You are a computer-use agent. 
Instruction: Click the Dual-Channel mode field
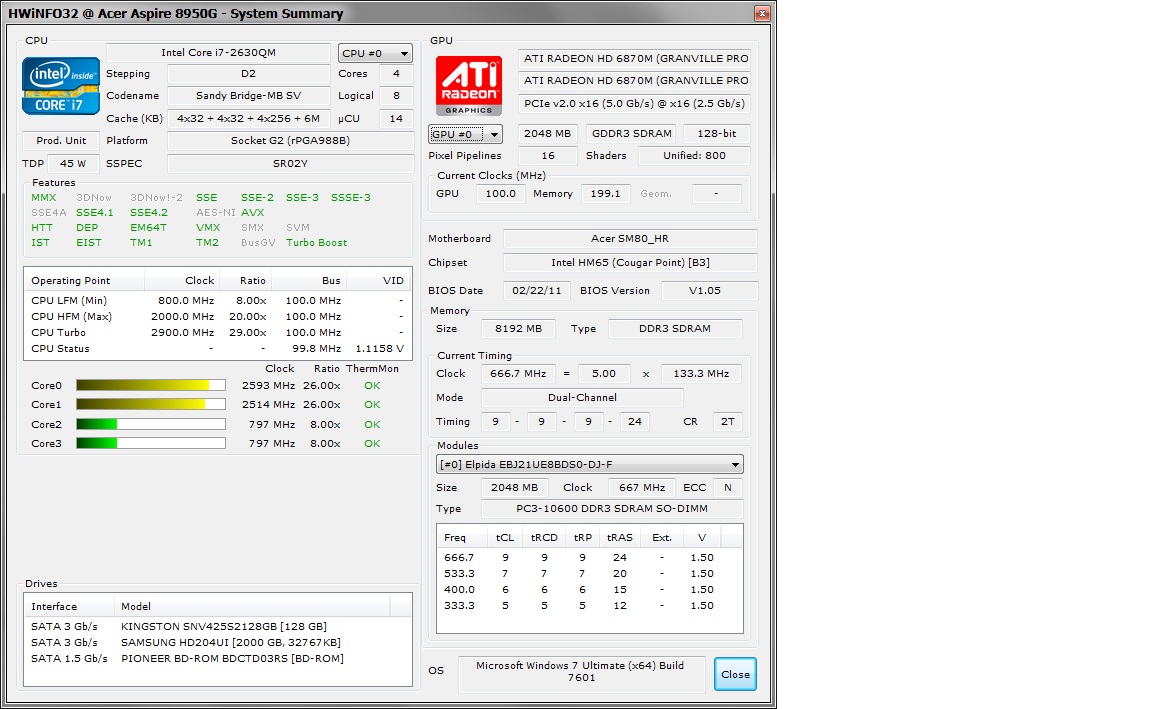click(x=582, y=397)
